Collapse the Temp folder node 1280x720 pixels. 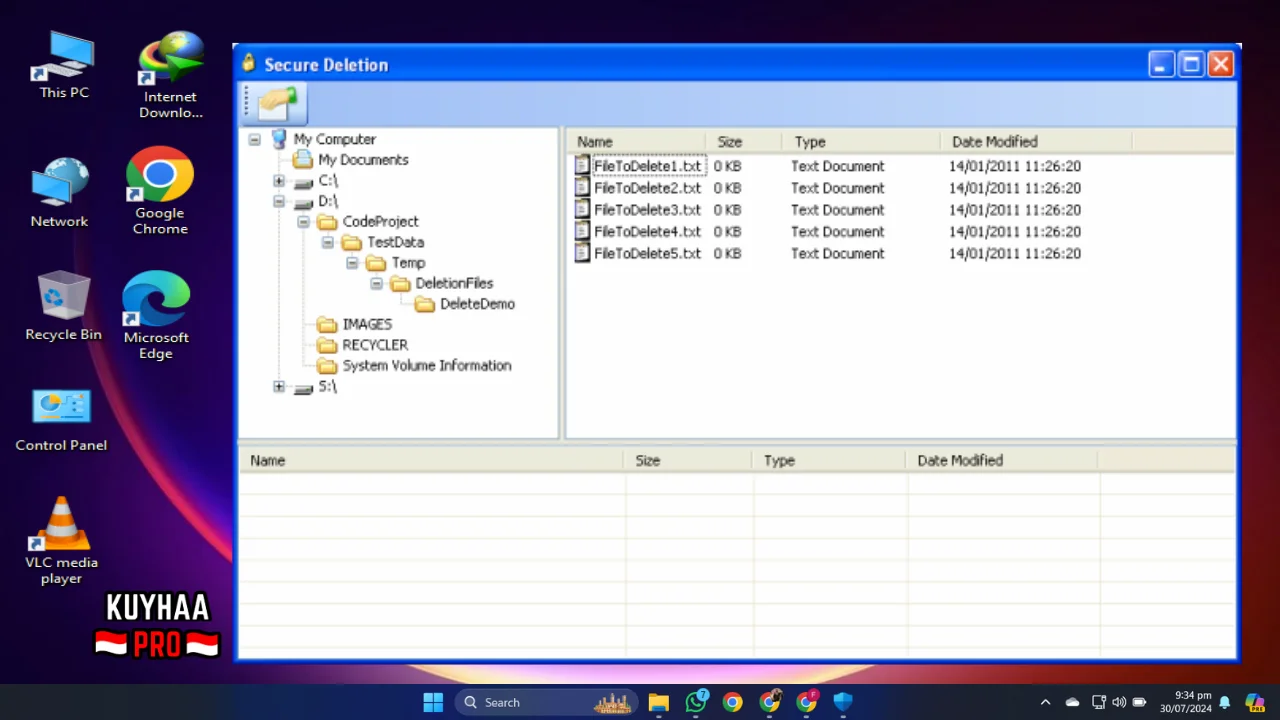click(x=352, y=263)
